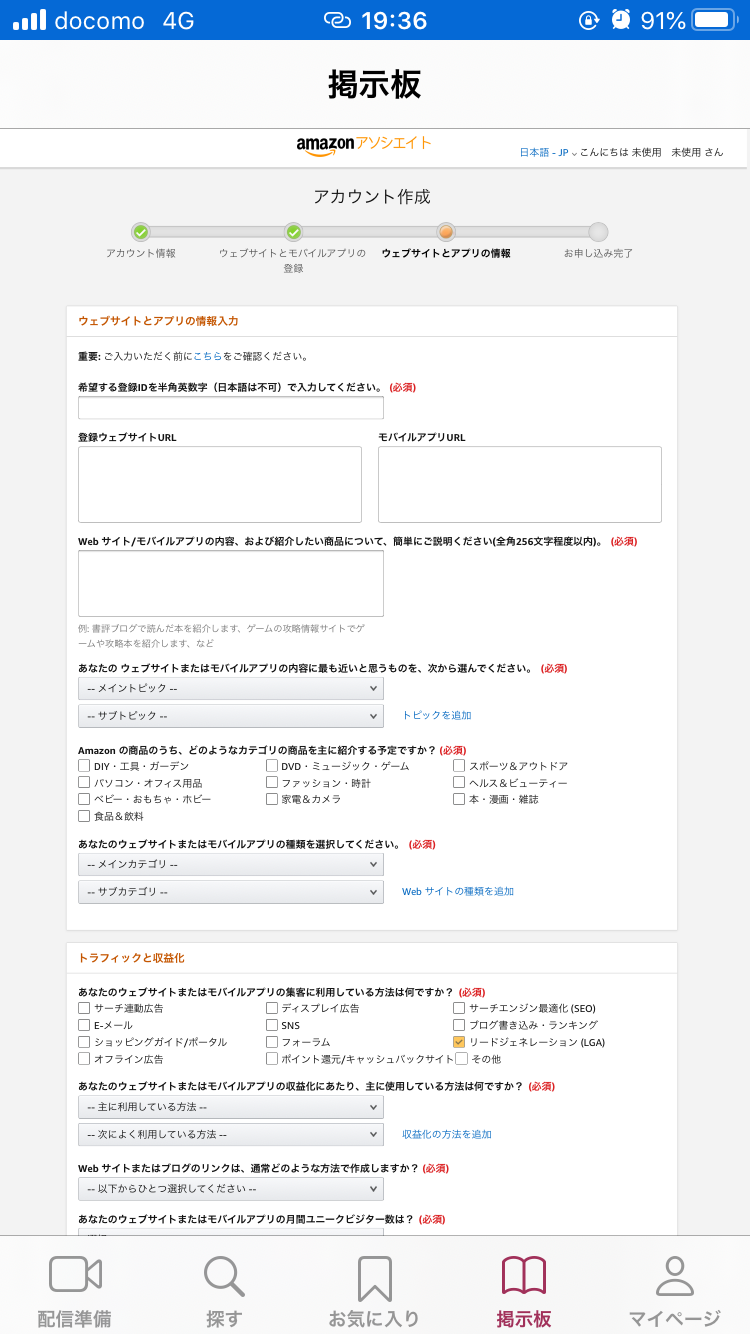Enable the SNS traffic checkbox
Screen dimensions: 750x1334
[x=272, y=1025]
